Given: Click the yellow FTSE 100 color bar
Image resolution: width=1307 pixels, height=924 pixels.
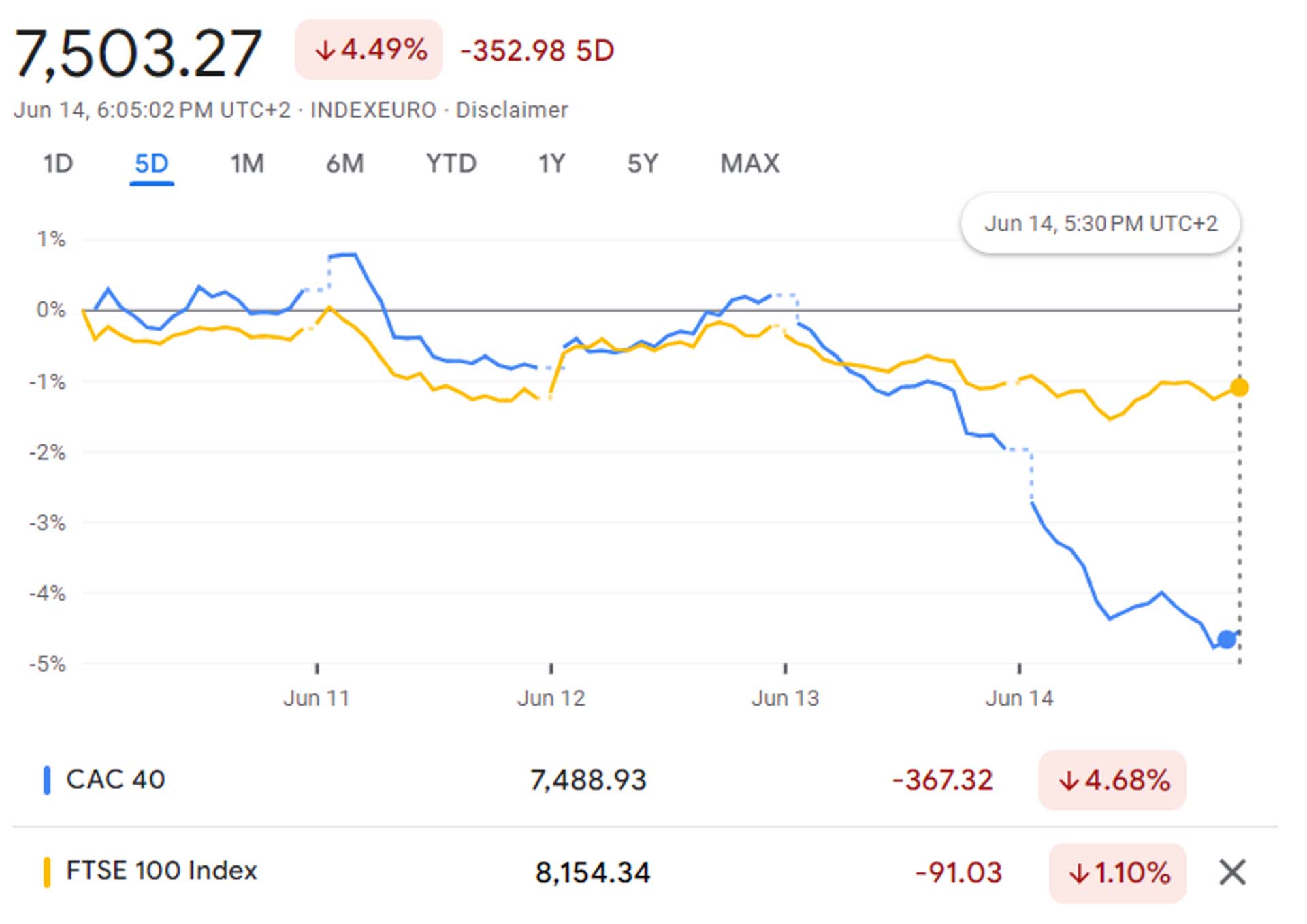Looking at the screenshot, I should (x=47, y=872).
